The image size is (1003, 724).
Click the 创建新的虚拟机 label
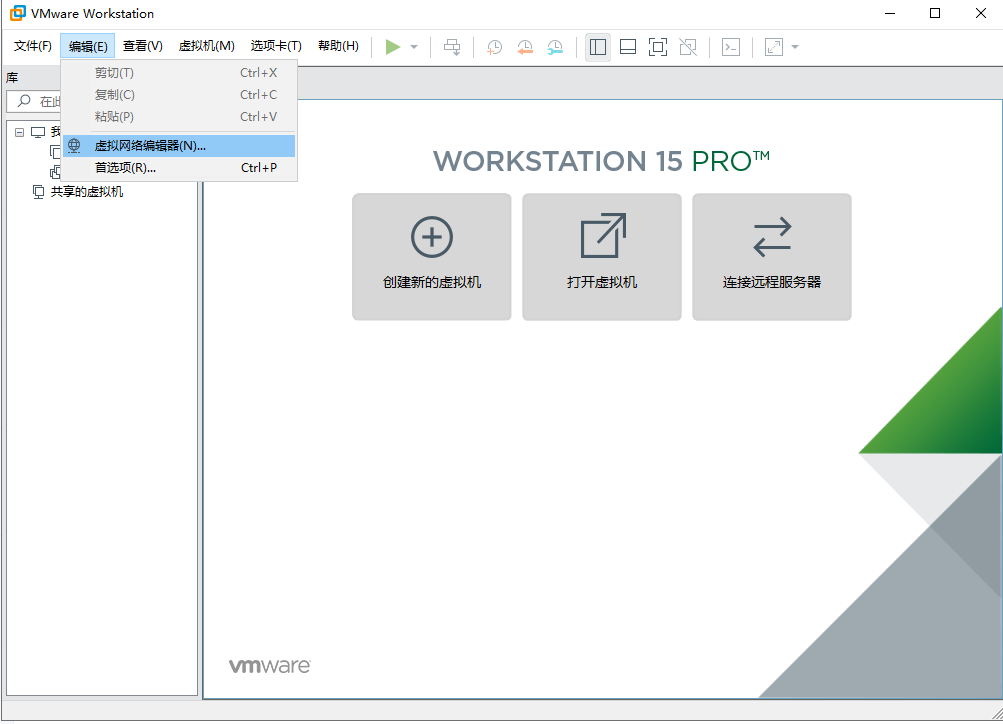[x=432, y=282]
